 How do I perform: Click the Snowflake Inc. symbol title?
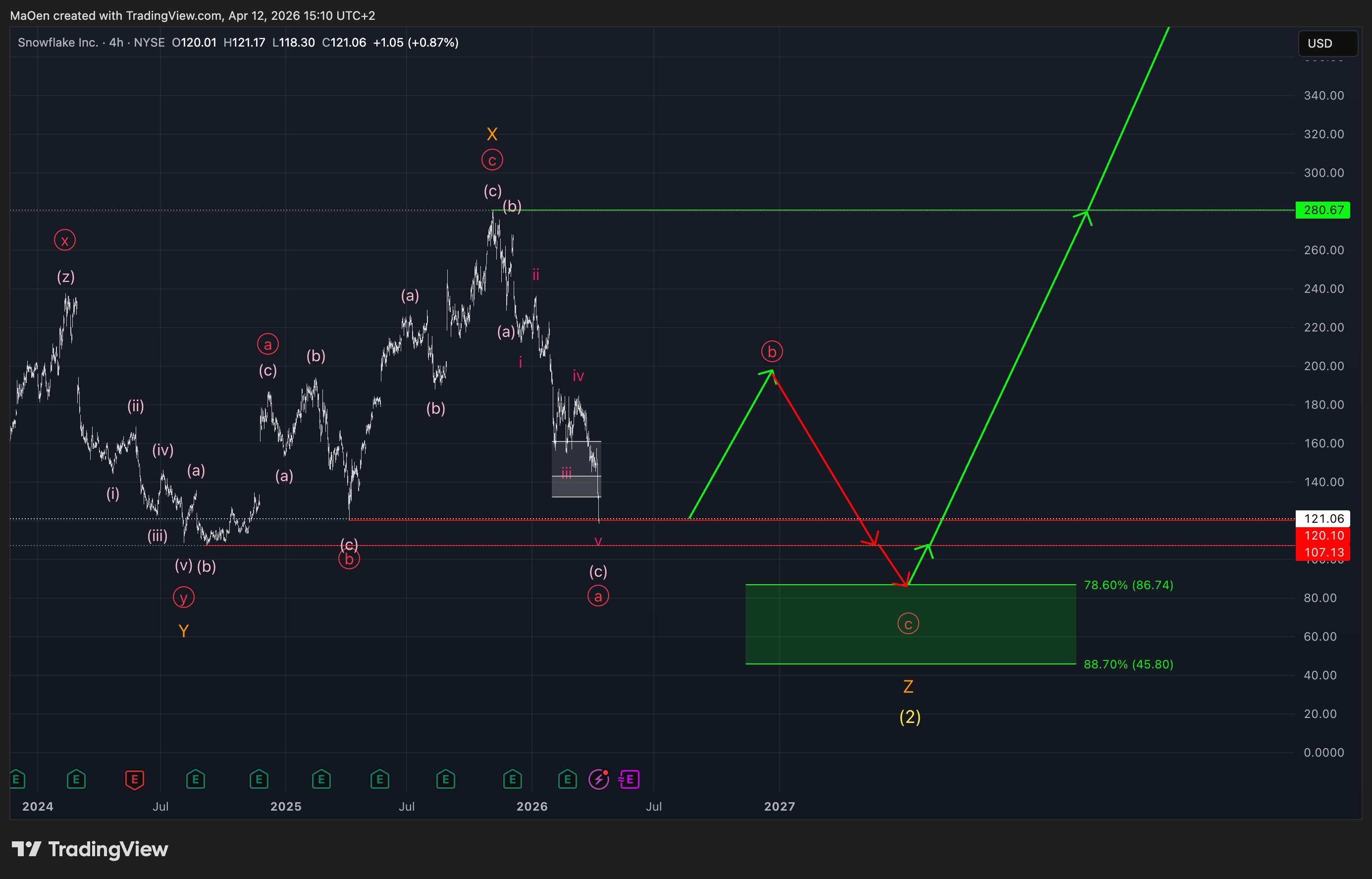[57, 43]
